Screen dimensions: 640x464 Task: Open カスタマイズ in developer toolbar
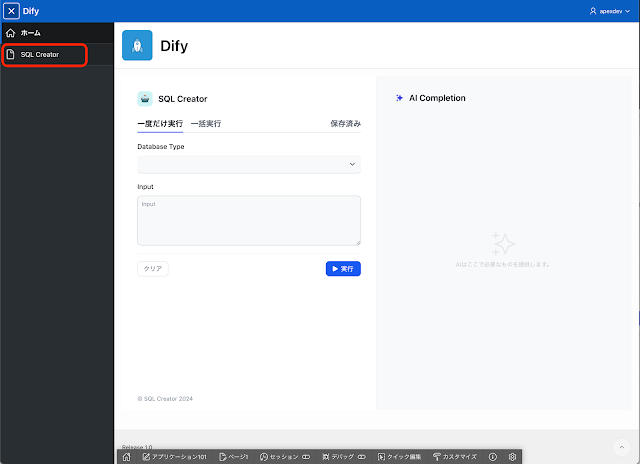tap(455, 457)
